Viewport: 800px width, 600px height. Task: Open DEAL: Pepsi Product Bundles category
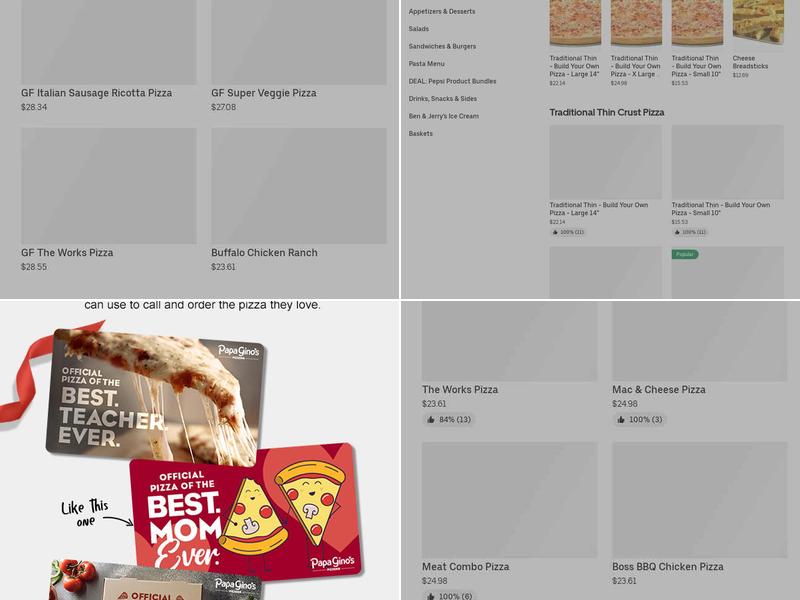pyautogui.click(x=452, y=81)
